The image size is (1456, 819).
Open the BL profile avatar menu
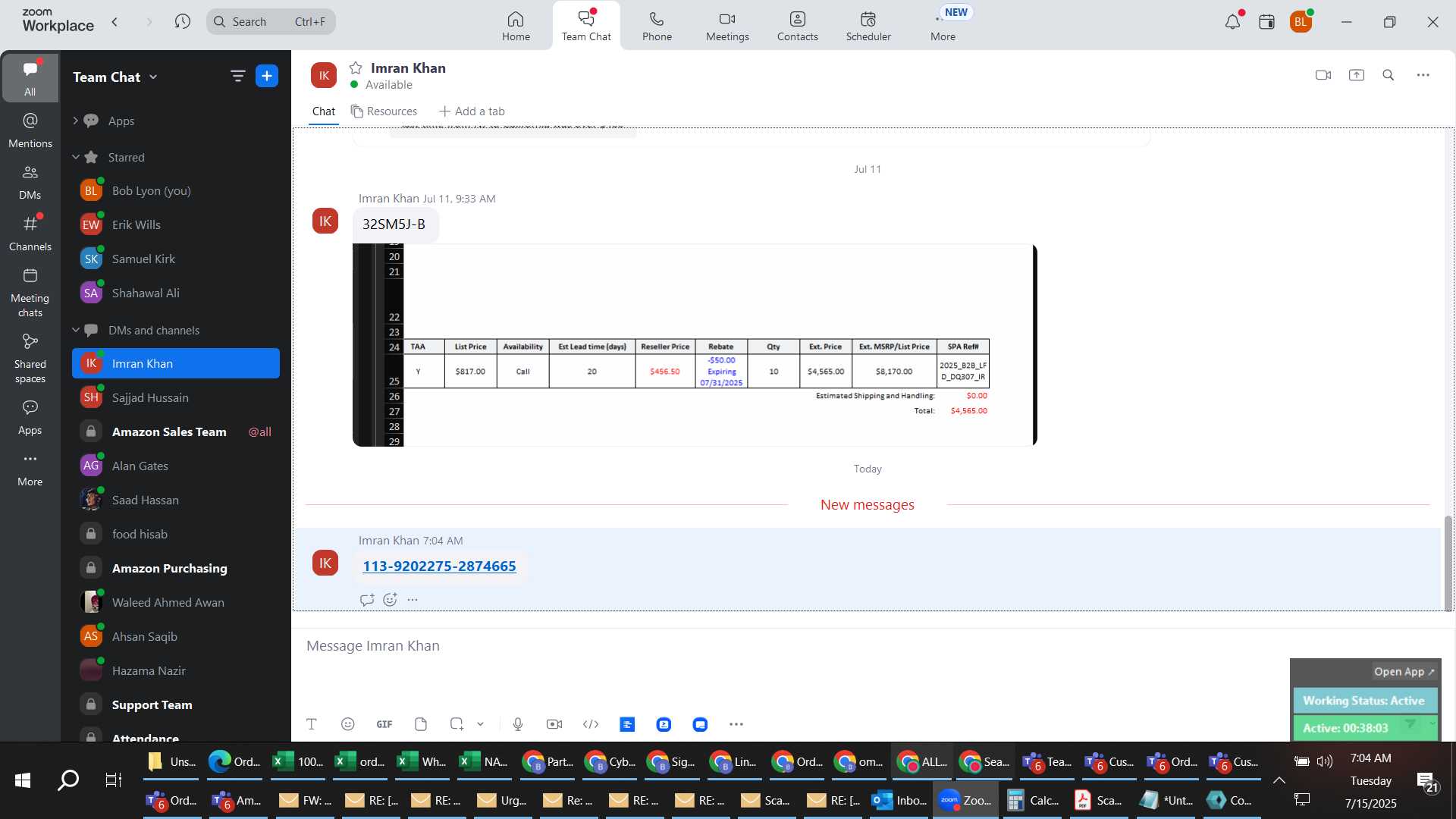1301,22
